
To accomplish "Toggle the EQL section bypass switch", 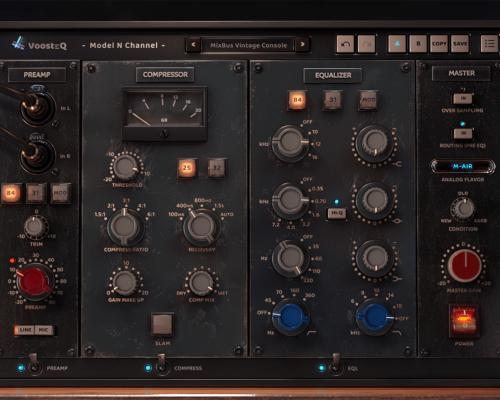I will (x=336, y=364).
